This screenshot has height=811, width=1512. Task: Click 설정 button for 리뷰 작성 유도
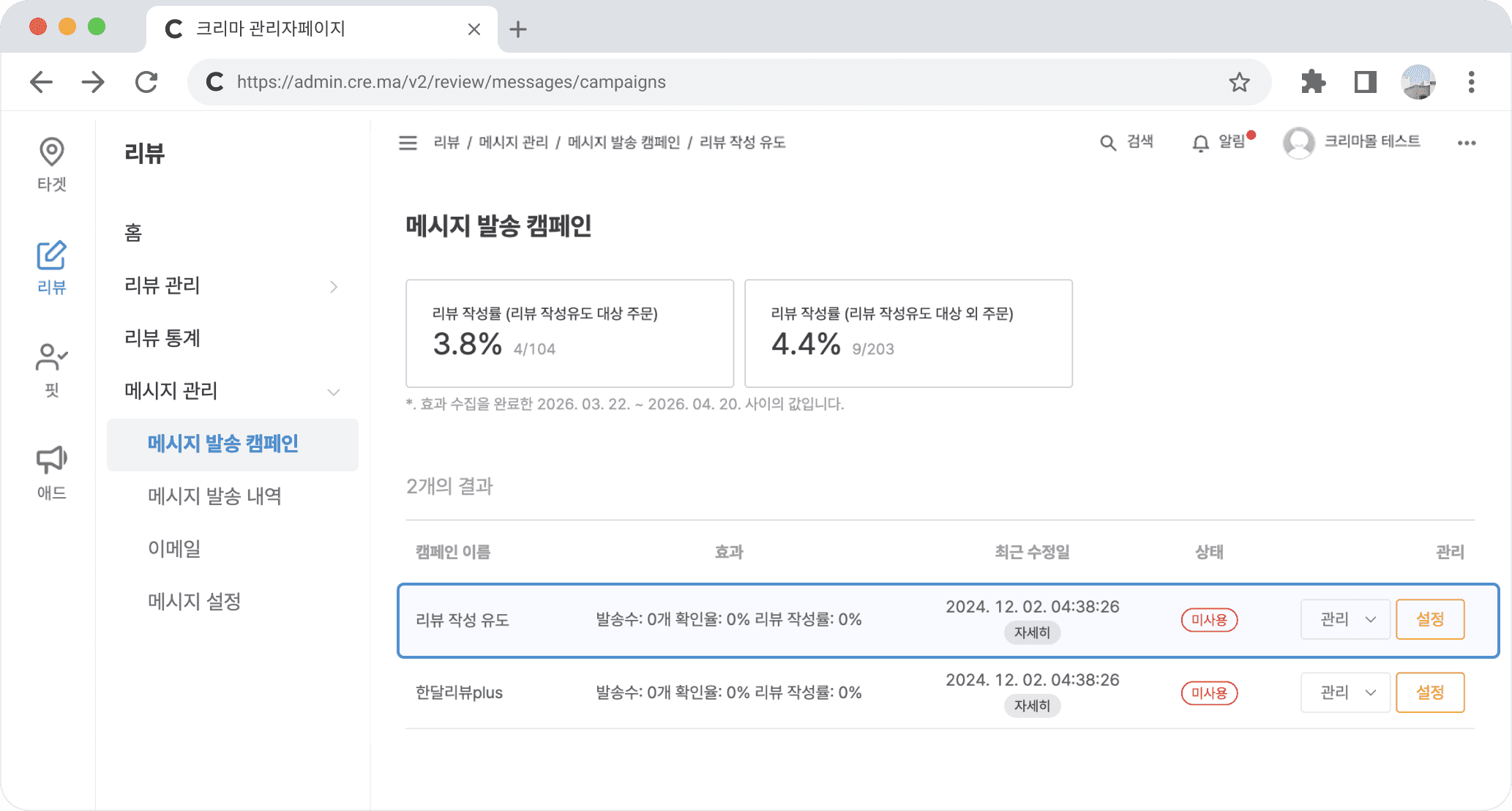coord(1429,619)
